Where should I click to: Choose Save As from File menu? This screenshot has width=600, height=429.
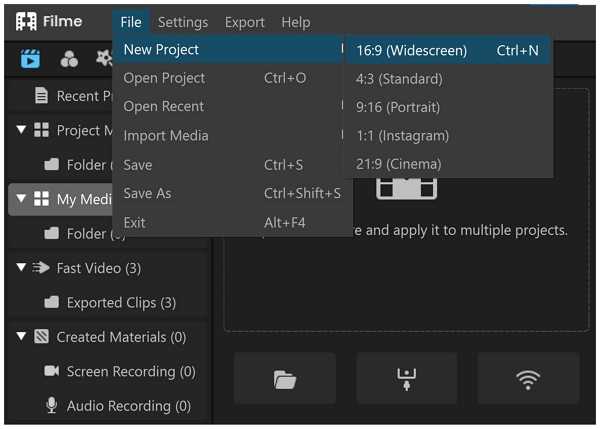coord(147,193)
